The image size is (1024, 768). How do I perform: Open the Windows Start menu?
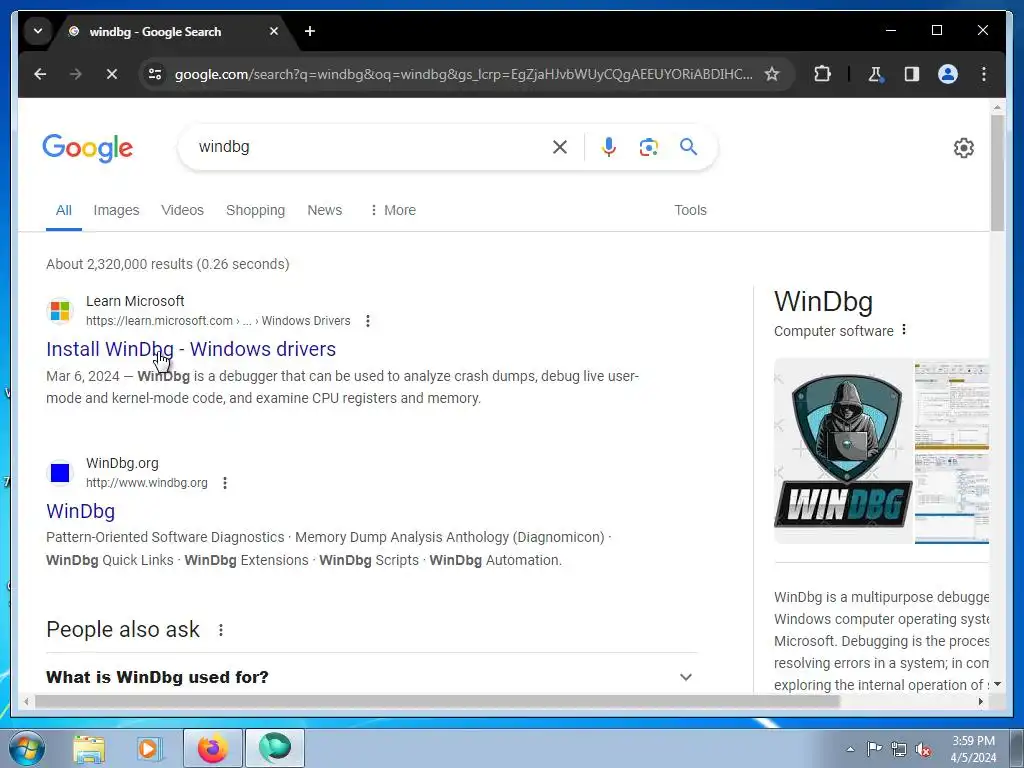[27, 748]
